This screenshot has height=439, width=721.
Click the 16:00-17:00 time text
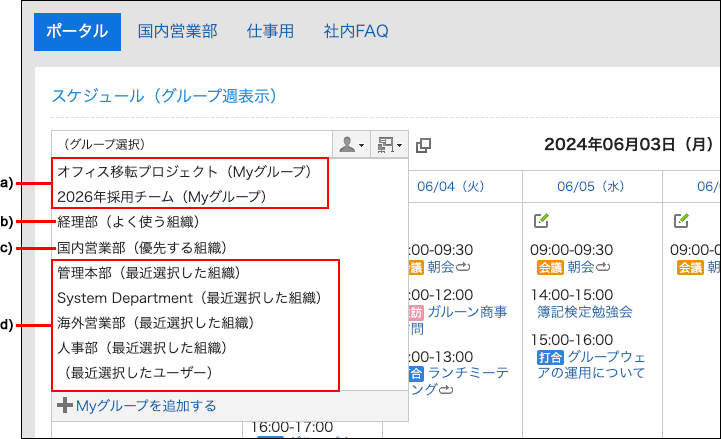pyautogui.click(x=292, y=427)
